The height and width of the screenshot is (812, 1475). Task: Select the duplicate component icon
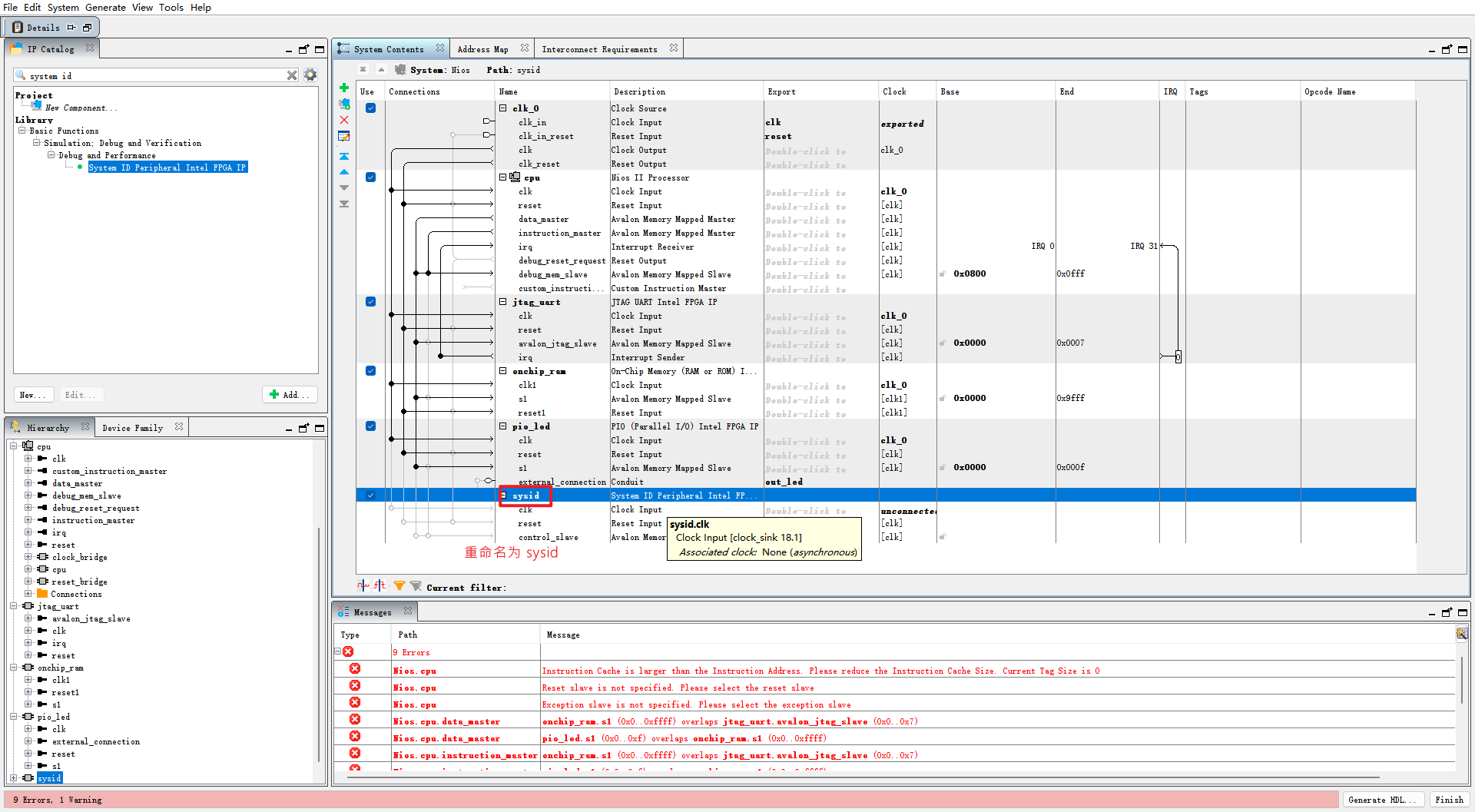[343, 105]
